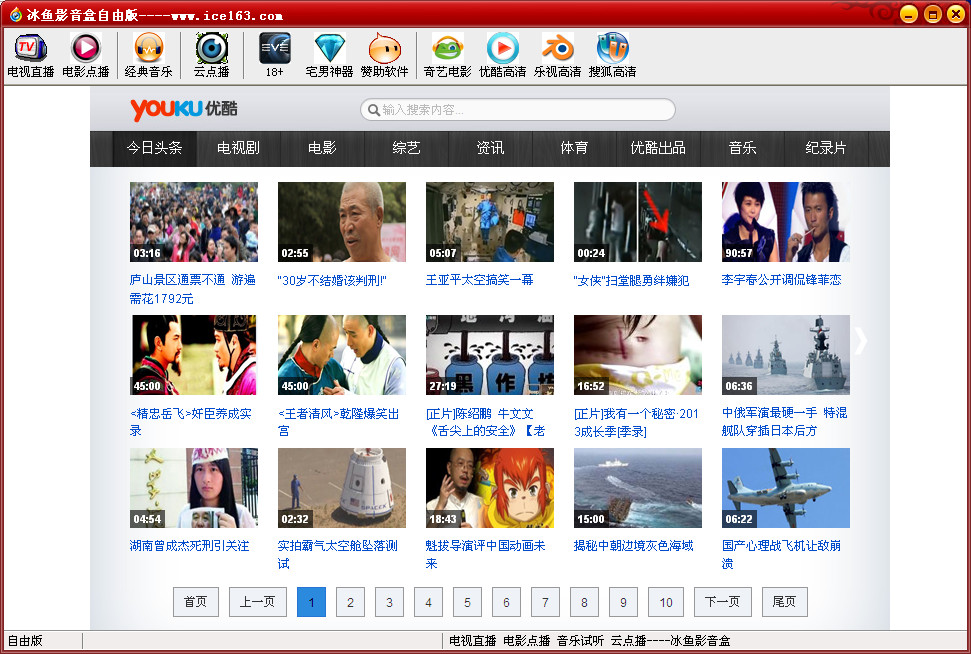The image size is (971, 654).
Task: Switch to 优酷出品 tab
Action: tap(658, 148)
